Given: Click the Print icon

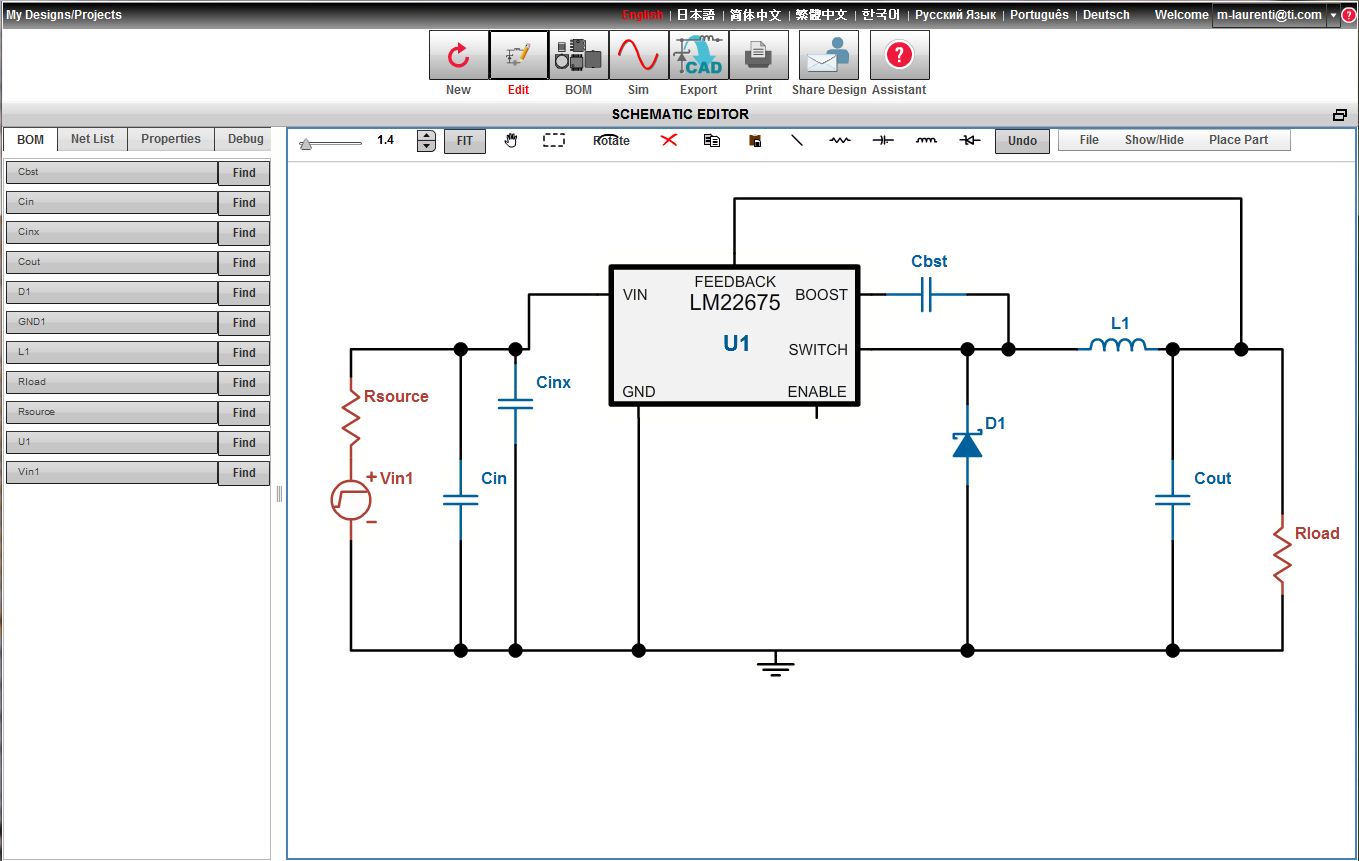Looking at the screenshot, I should click(758, 55).
